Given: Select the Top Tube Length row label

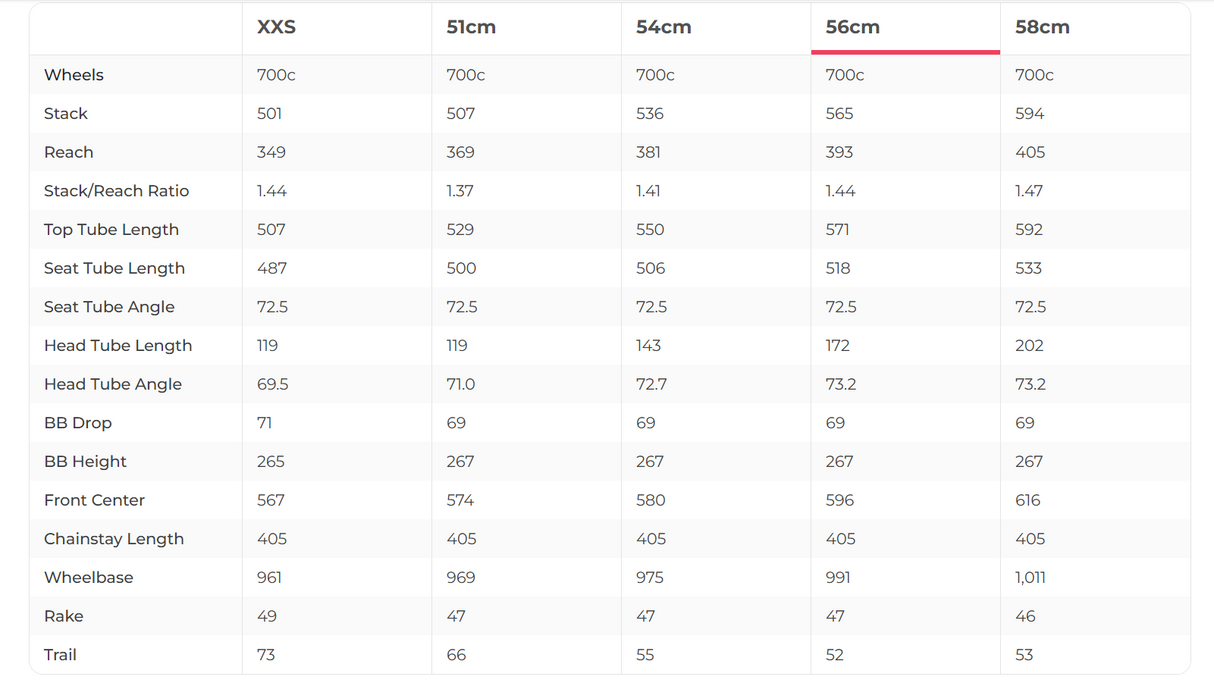Looking at the screenshot, I should click(111, 230).
